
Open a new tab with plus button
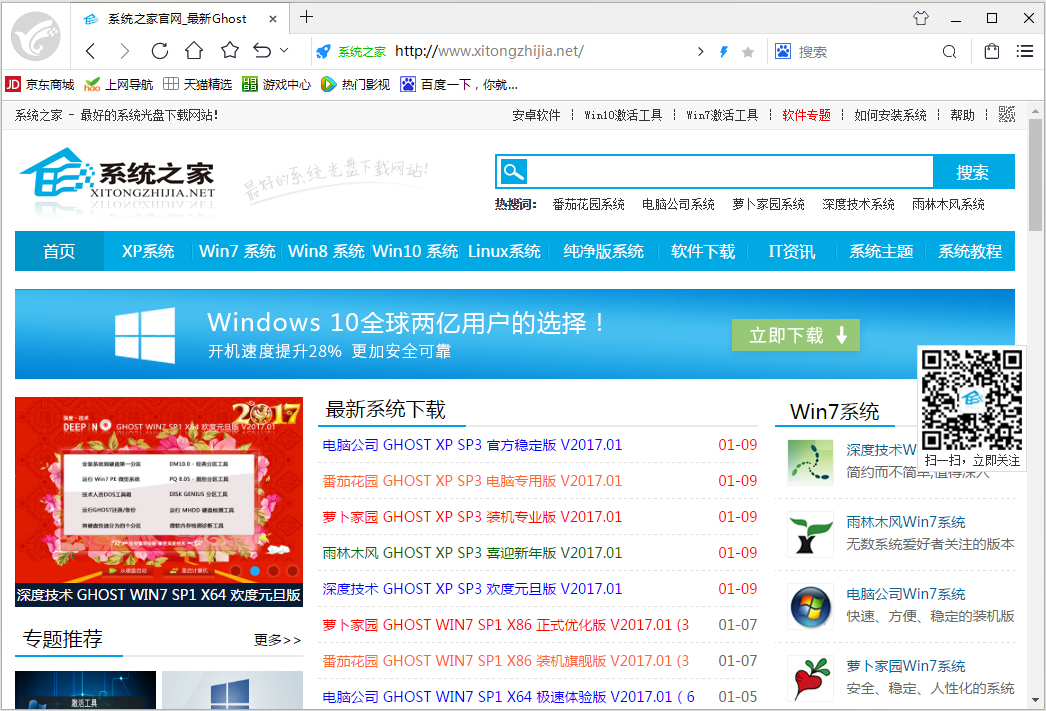pyautogui.click(x=307, y=17)
